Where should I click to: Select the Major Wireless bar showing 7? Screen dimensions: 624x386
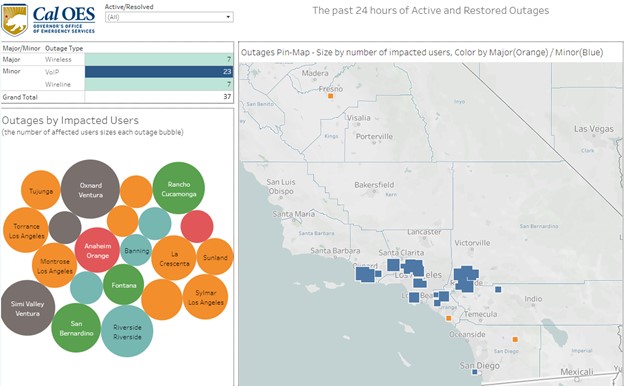point(159,59)
